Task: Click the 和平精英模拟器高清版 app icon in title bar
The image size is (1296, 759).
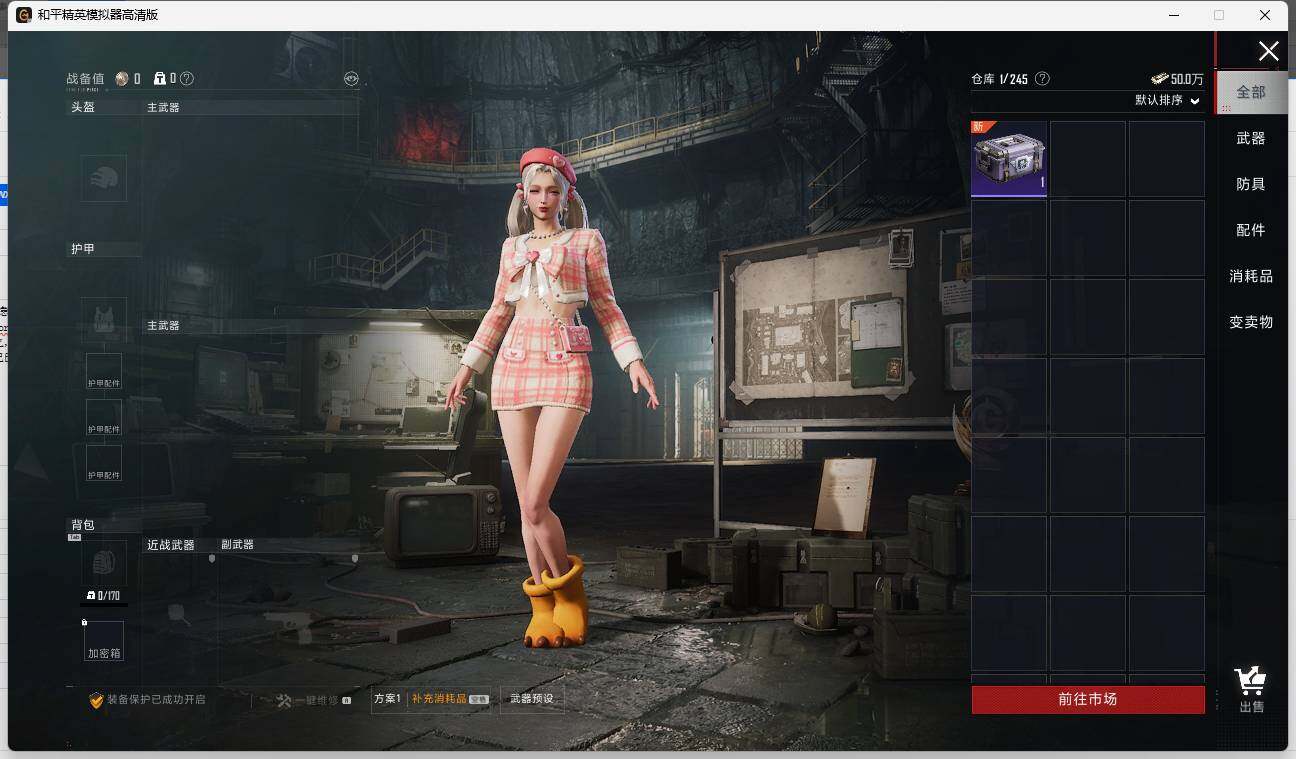Action: point(24,15)
